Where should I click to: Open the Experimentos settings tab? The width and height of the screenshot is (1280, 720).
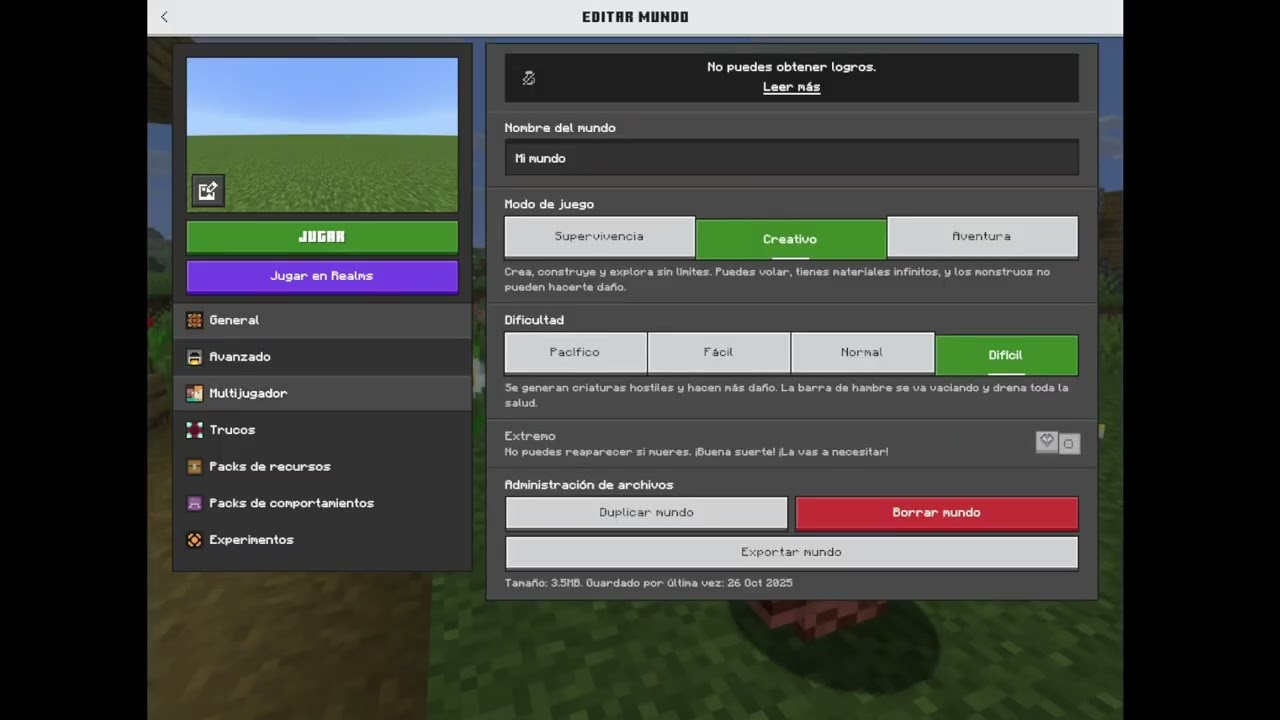click(322, 540)
